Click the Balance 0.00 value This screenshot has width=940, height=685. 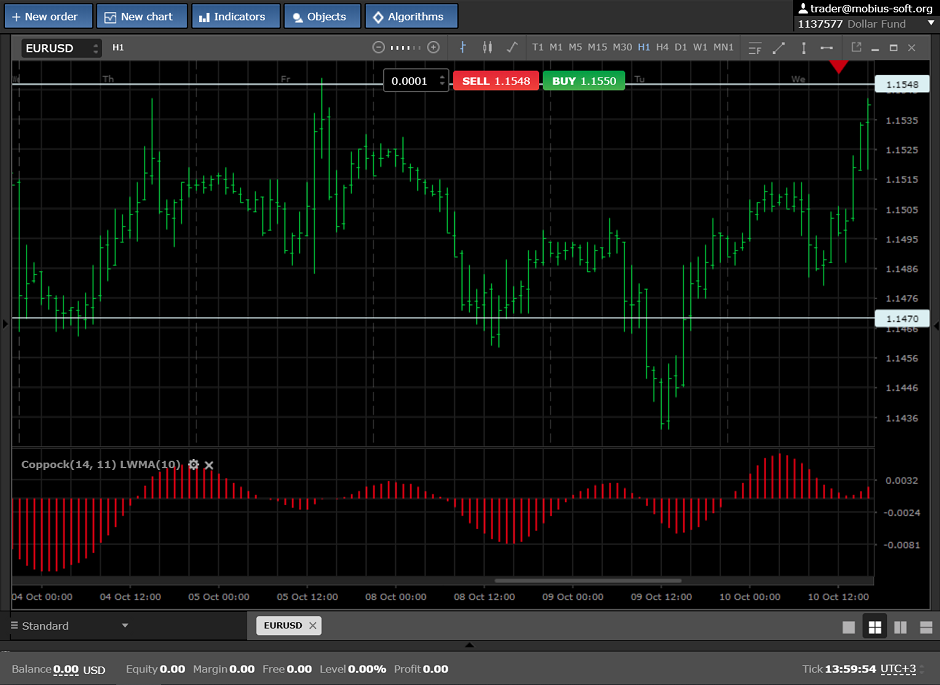tap(65, 669)
